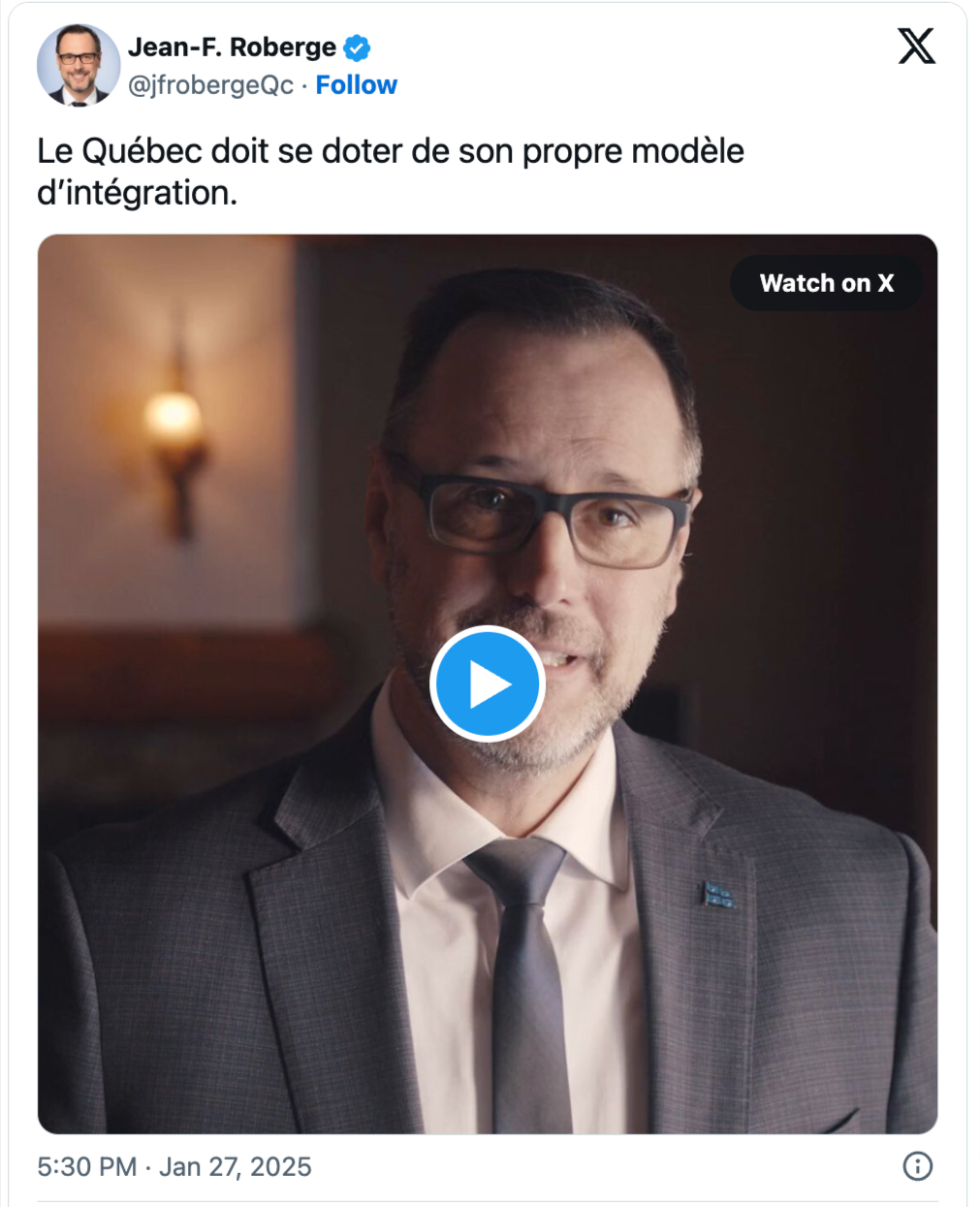Click the word 'd'intégration.' in the tweet
The width and height of the screenshot is (980, 1207).
pos(138,193)
